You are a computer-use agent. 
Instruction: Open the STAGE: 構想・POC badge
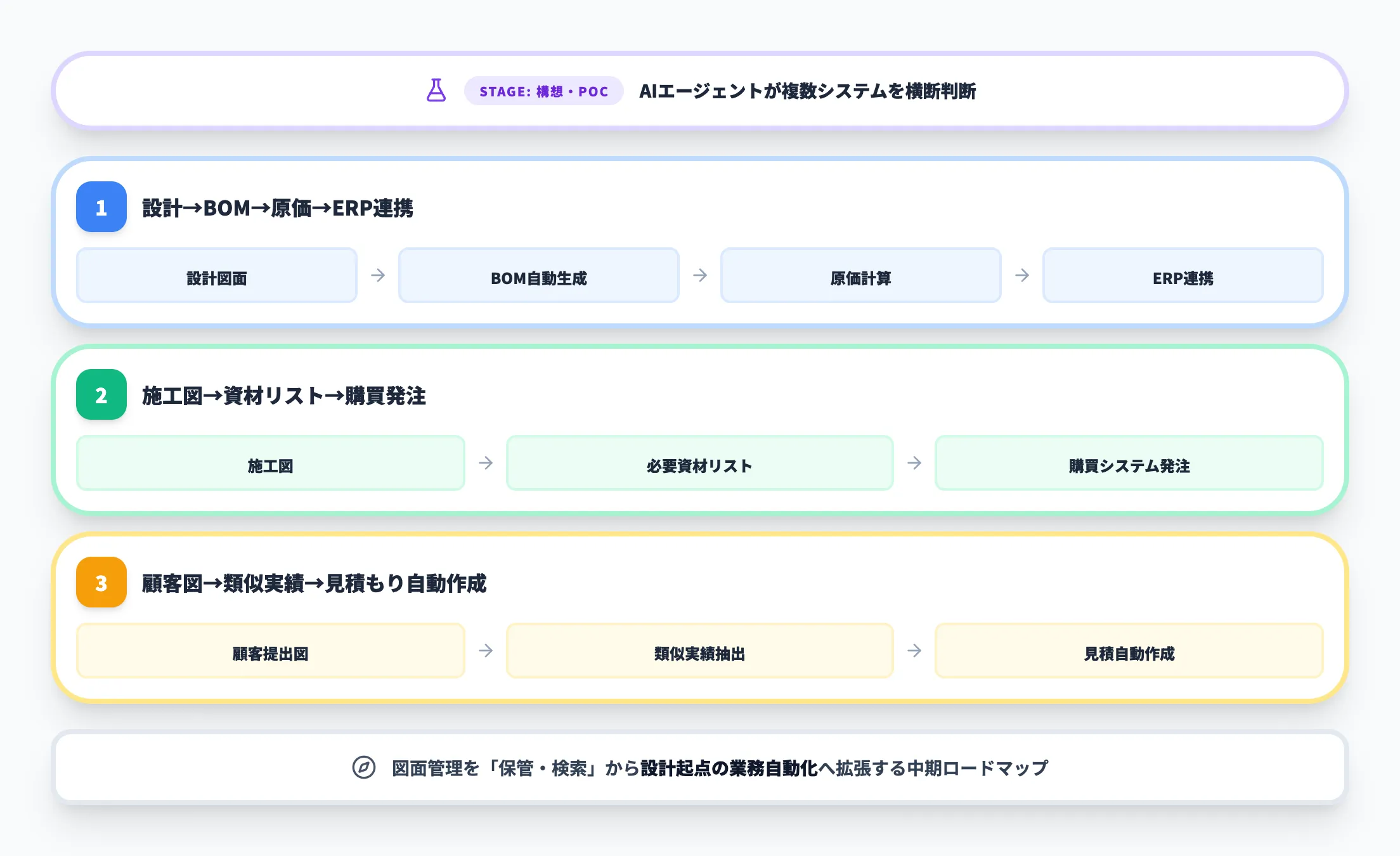(x=543, y=91)
